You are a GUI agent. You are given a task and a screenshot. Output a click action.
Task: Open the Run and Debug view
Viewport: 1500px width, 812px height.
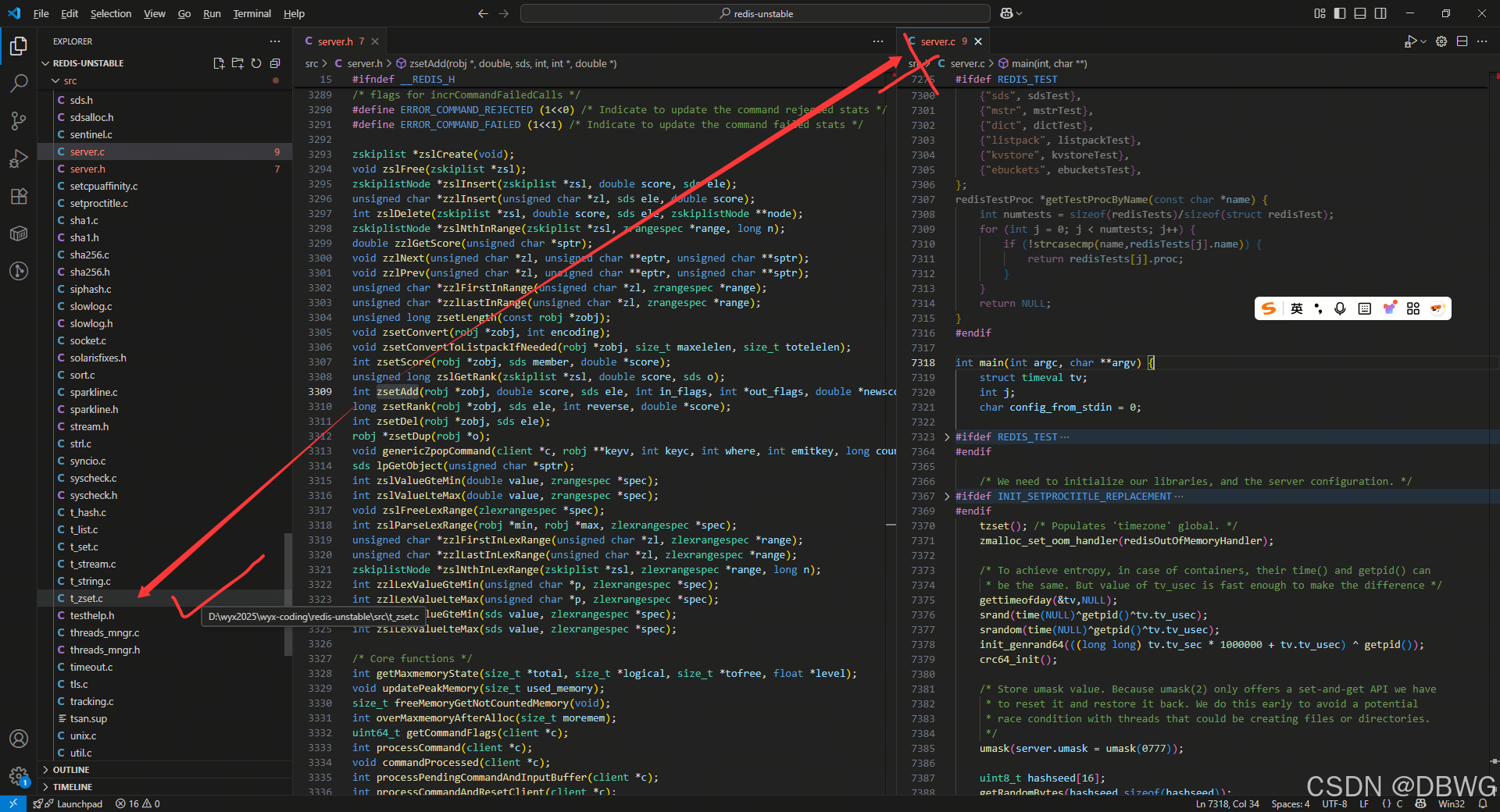[x=19, y=158]
